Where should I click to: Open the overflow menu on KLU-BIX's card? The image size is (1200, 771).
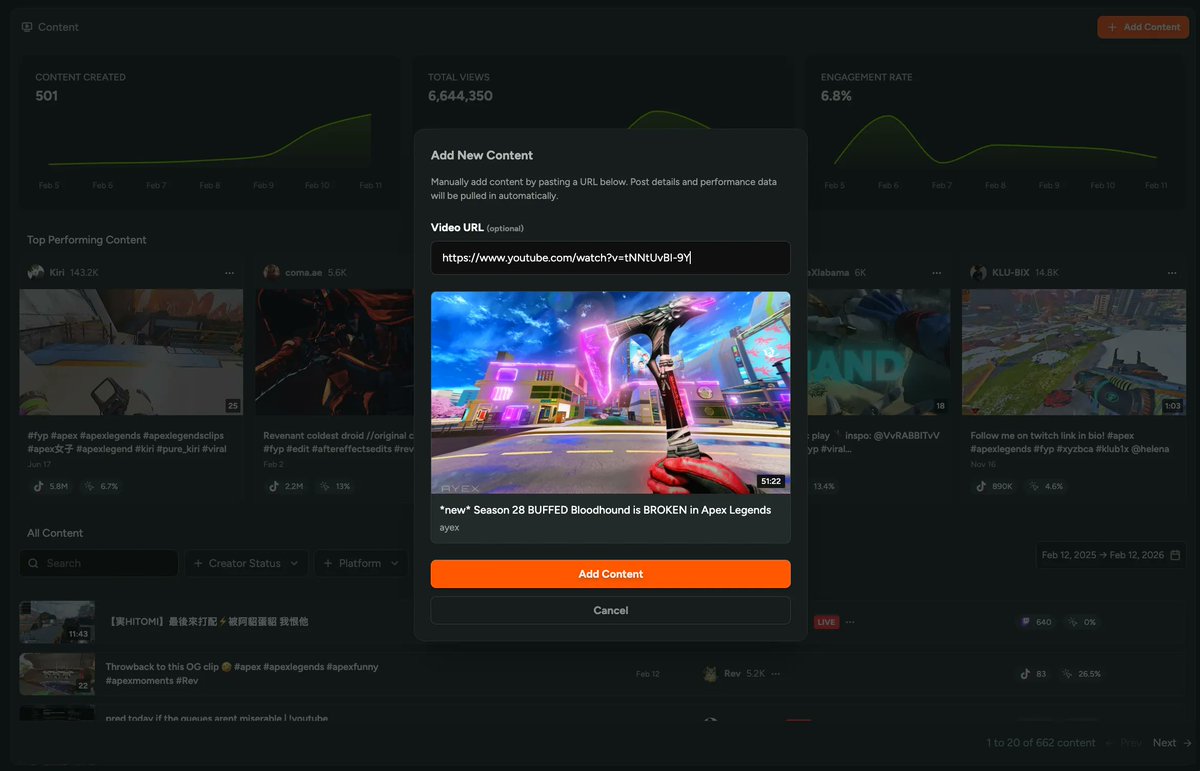pyautogui.click(x=1172, y=272)
